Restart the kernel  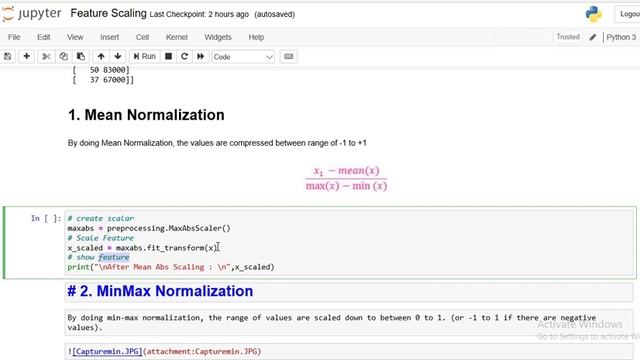click(x=184, y=56)
